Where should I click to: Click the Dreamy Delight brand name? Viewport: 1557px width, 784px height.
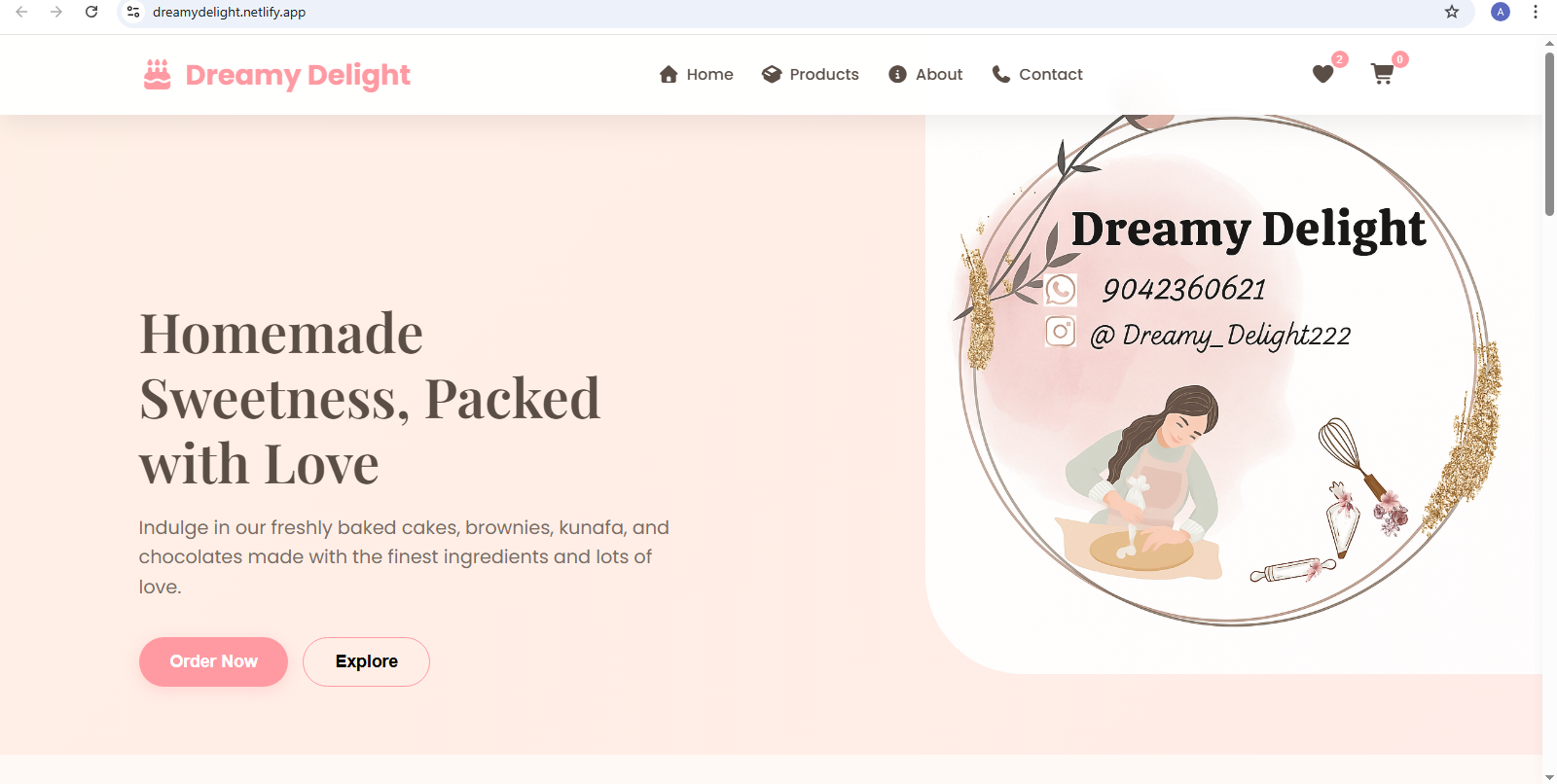298,75
